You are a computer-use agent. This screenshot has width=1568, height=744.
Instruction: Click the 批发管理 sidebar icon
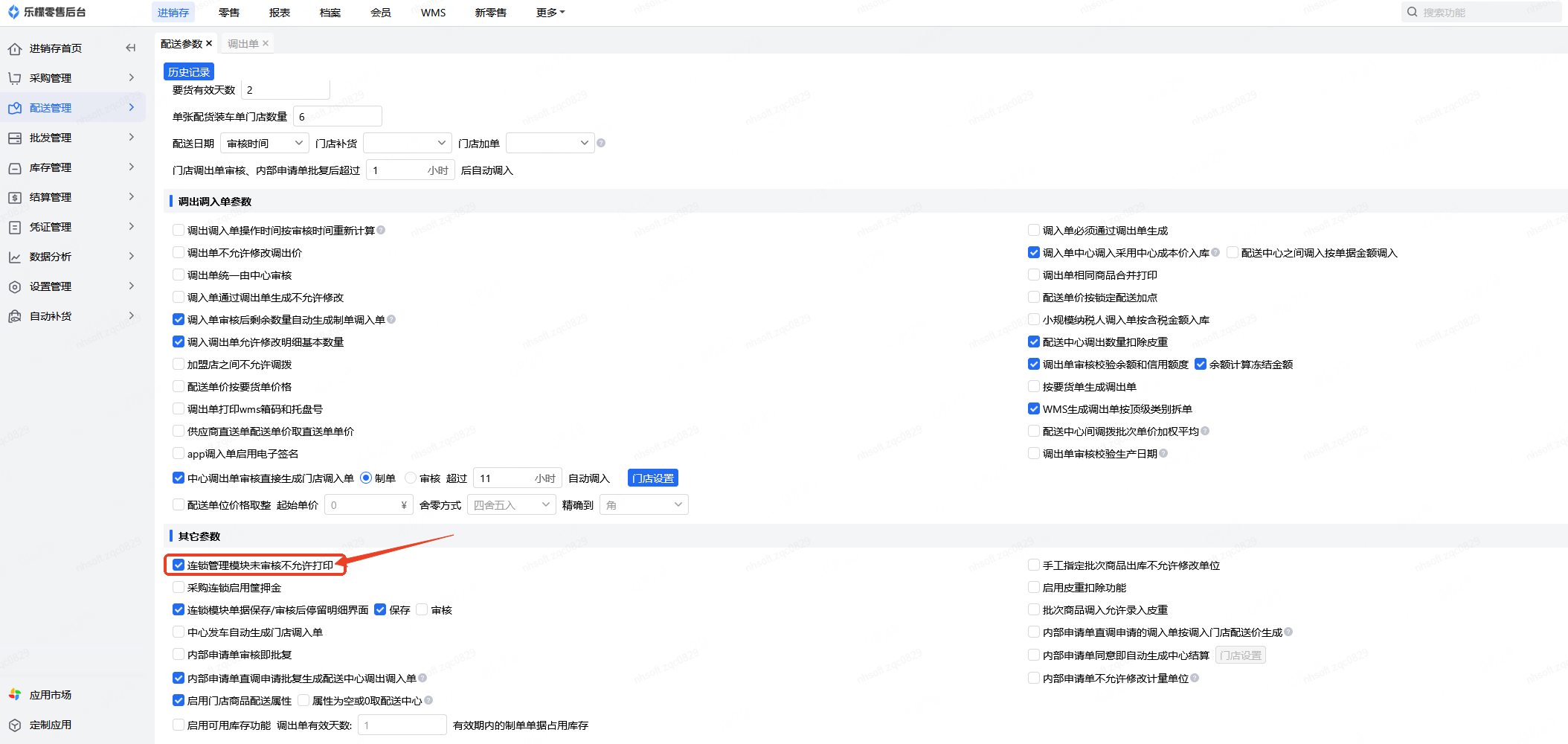pos(15,138)
